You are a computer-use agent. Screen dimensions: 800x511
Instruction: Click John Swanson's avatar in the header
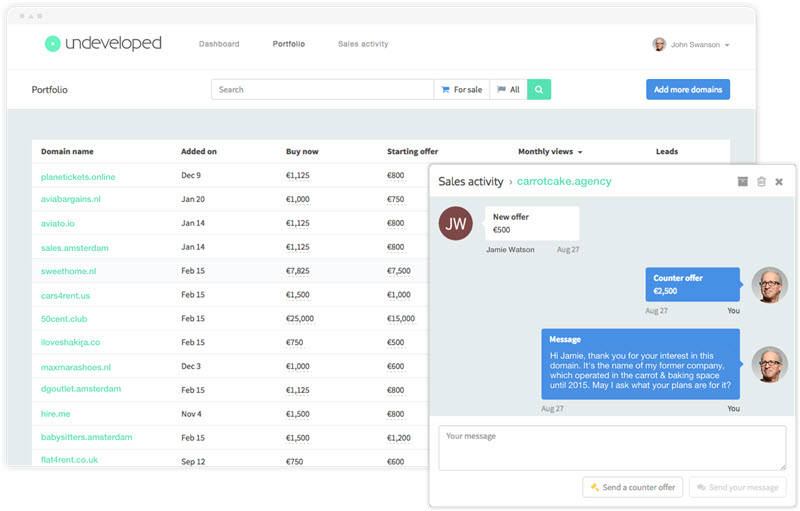click(659, 44)
